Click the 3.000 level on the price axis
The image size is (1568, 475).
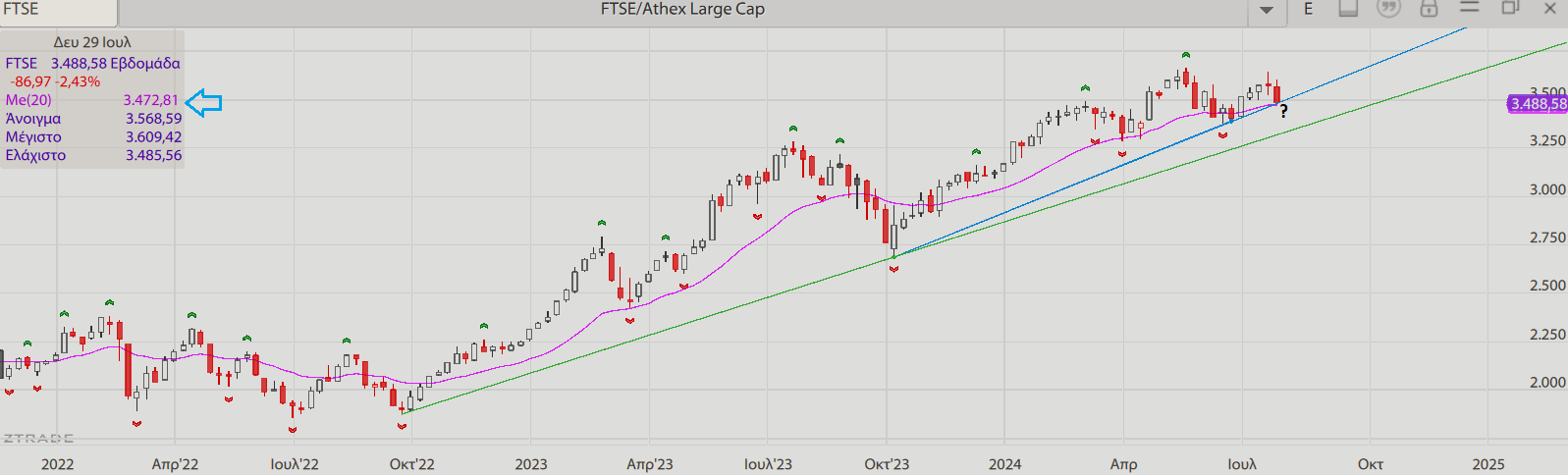tap(1547, 189)
